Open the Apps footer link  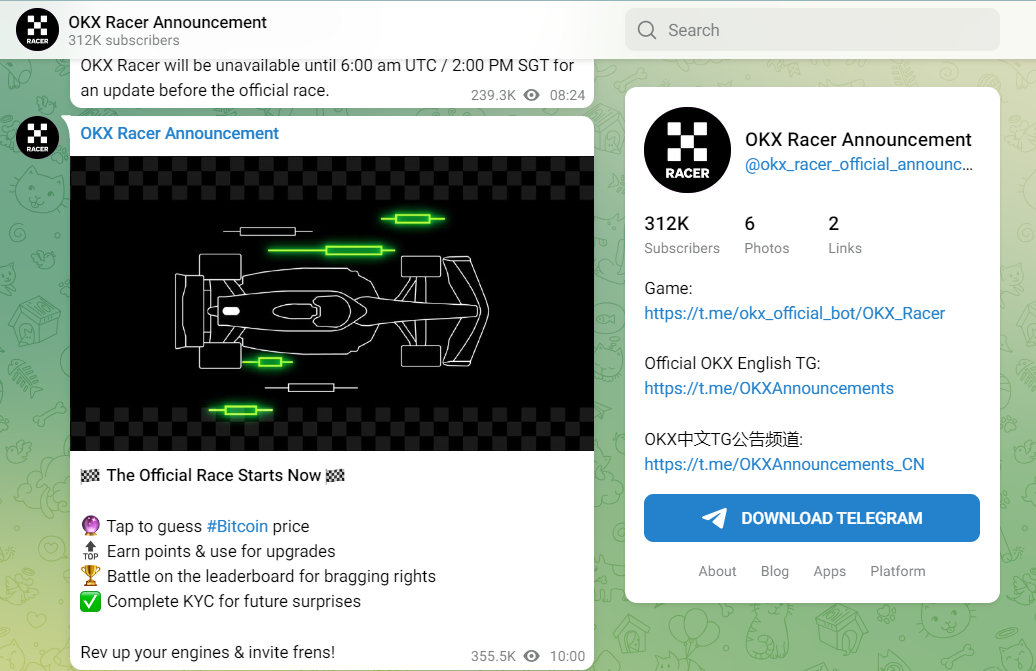[x=829, y=571]
